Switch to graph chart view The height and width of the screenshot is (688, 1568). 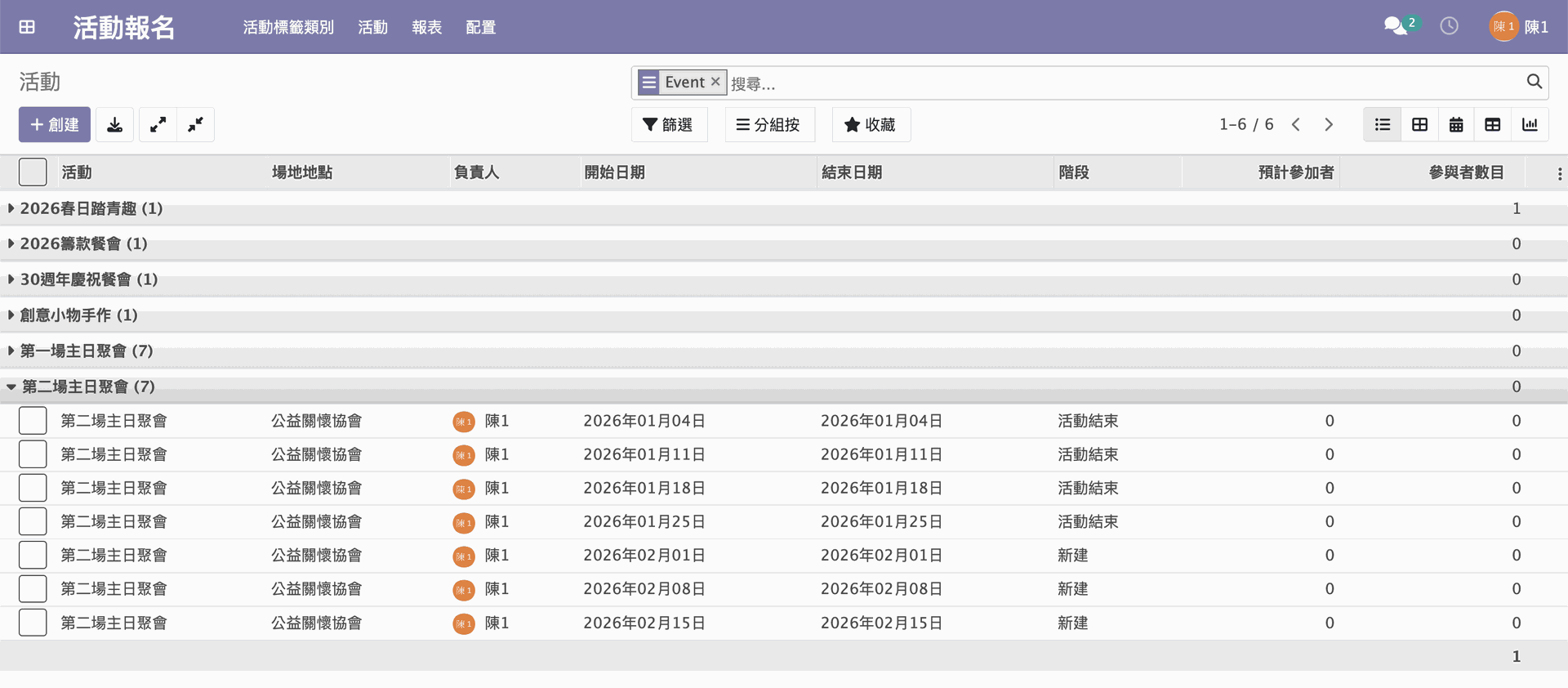point(1530,125)
